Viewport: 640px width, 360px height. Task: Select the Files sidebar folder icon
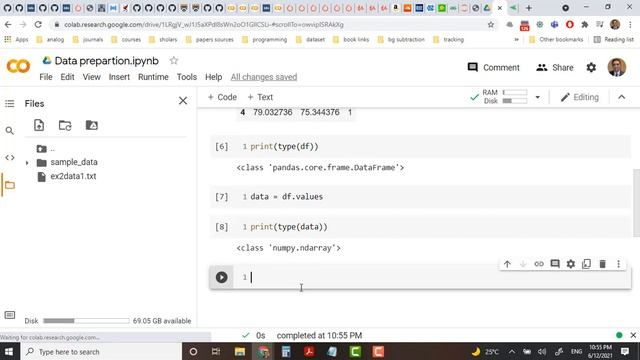[9, 185]
